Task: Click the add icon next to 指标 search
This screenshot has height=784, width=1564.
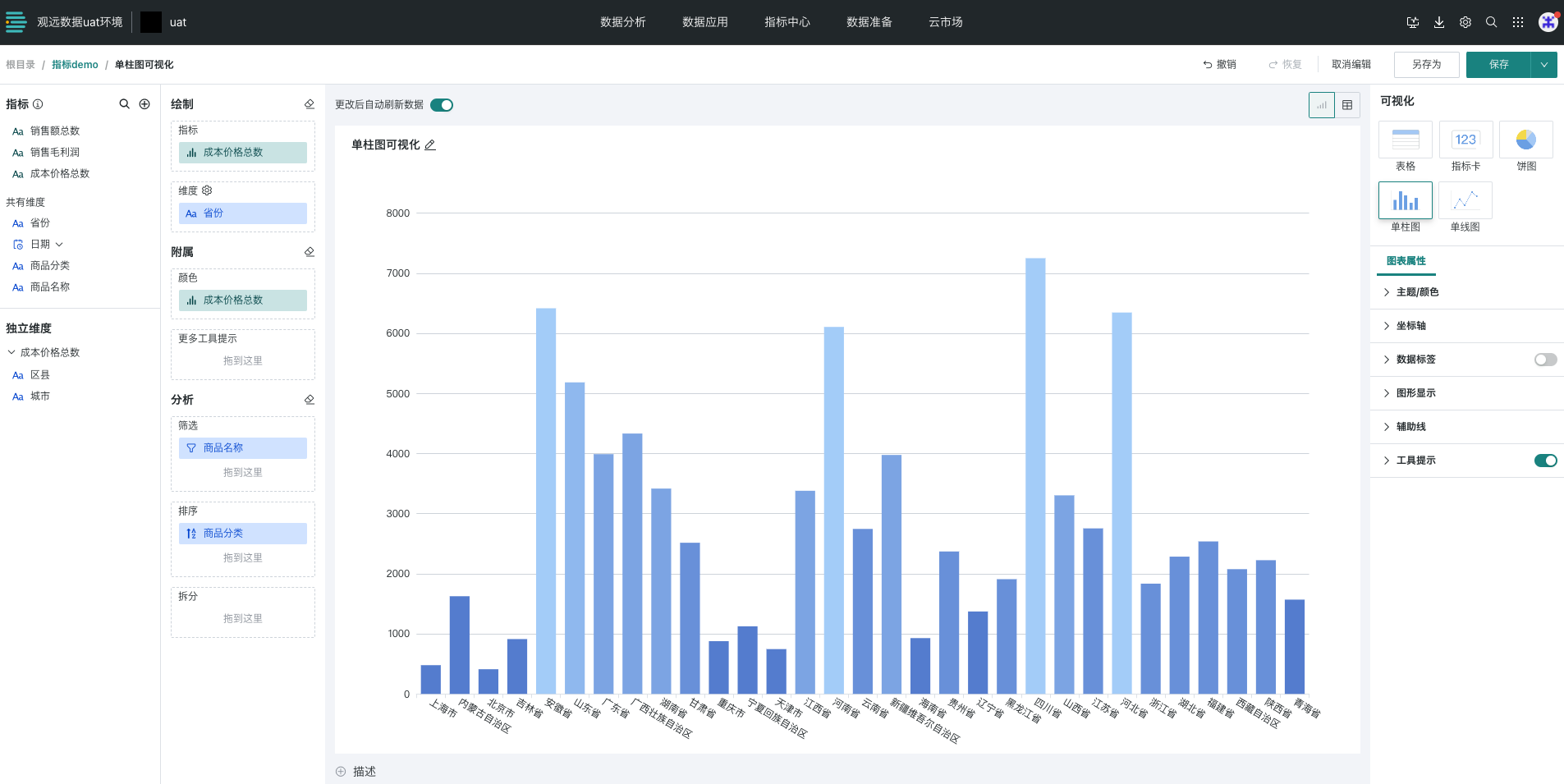Action: tap(144, 104)
